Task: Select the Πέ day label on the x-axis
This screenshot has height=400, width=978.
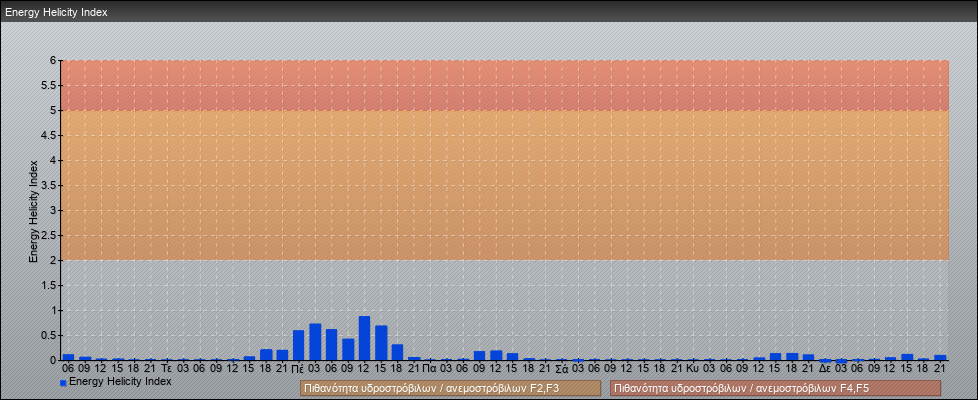Action: pyautogui.click(x=298, y=368)
